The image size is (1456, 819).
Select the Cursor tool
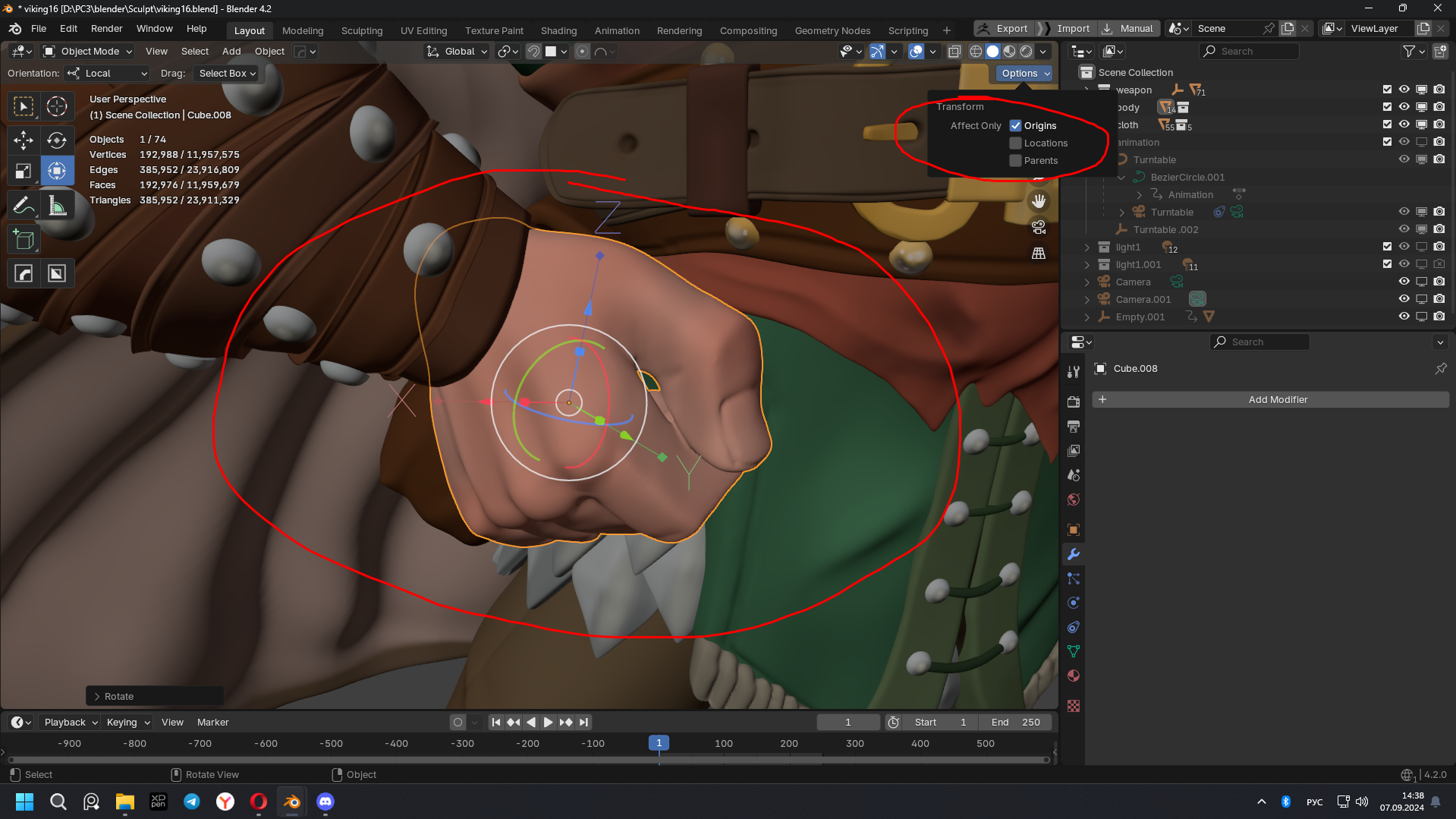(57, 106)
